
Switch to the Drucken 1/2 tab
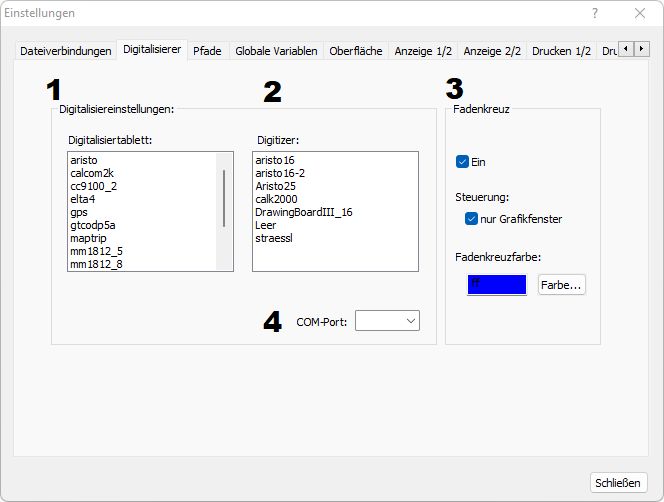coord(561,50)
